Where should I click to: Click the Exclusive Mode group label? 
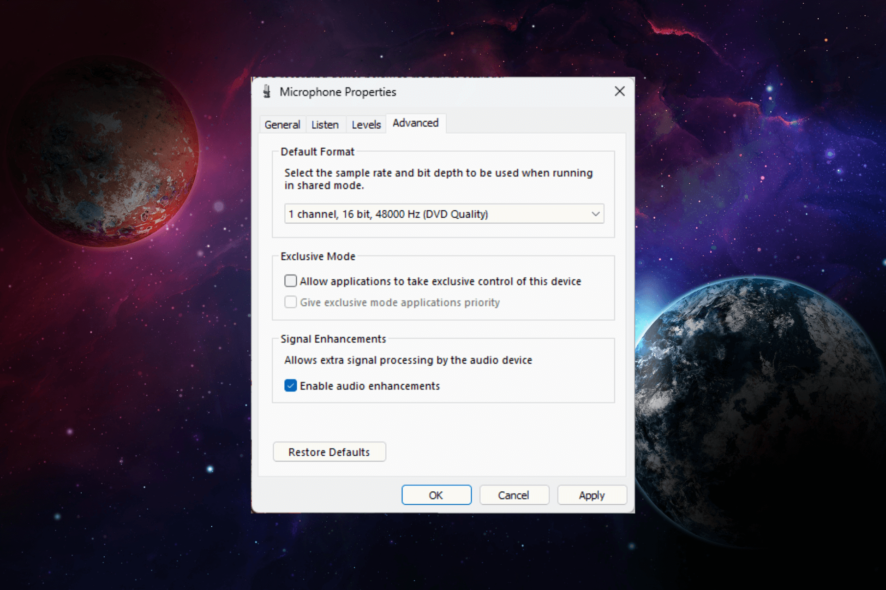(x=318, y=256)
